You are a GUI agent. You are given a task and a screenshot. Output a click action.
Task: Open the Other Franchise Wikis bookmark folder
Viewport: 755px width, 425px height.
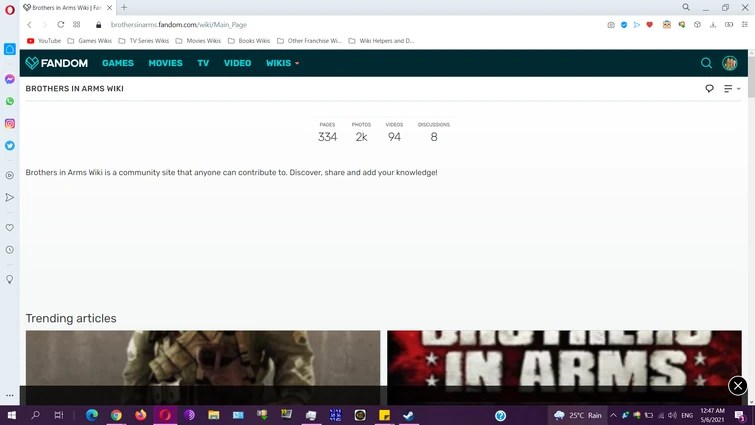pyautogui.click(x=309, y=41)
